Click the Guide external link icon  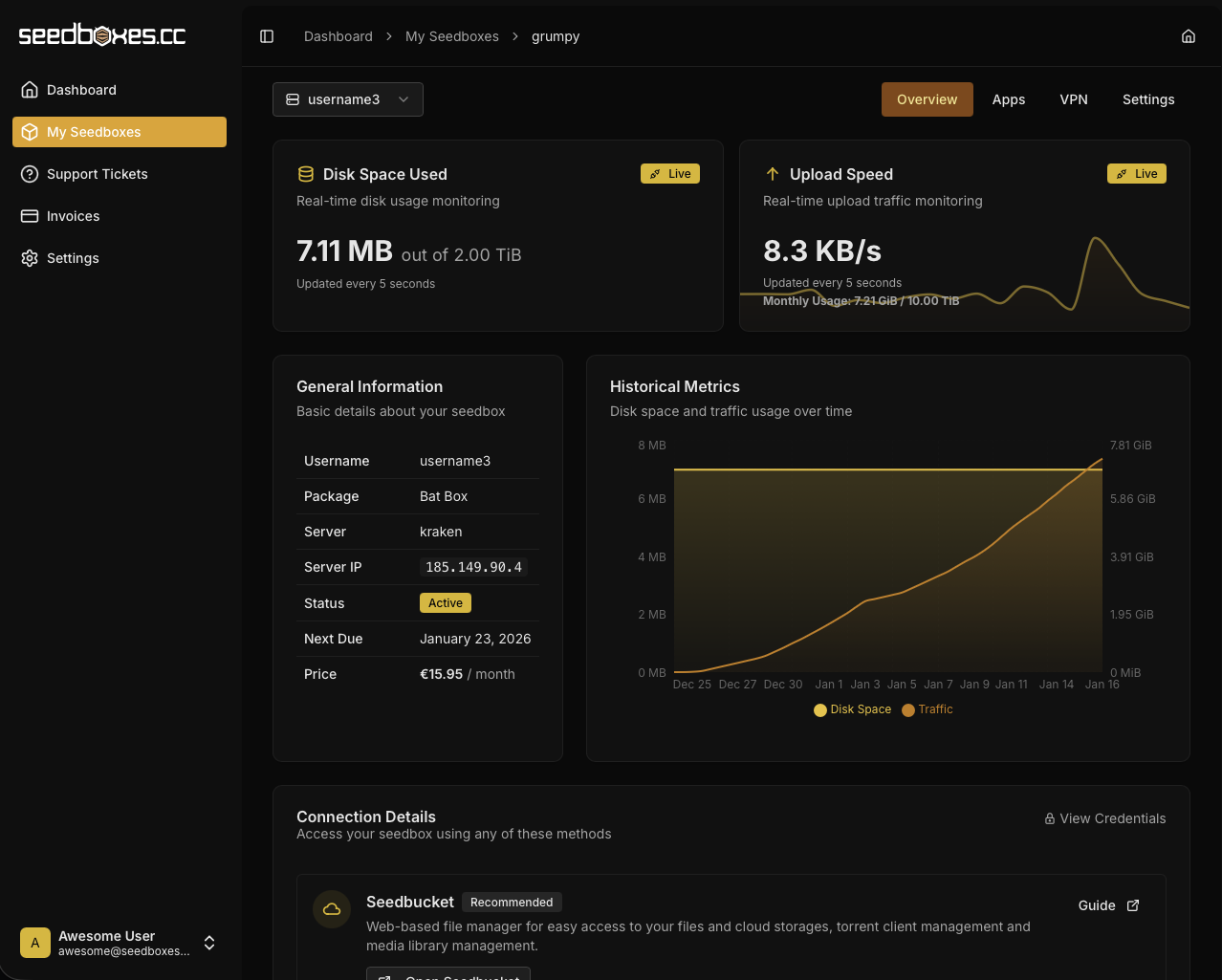[1133, 905]
